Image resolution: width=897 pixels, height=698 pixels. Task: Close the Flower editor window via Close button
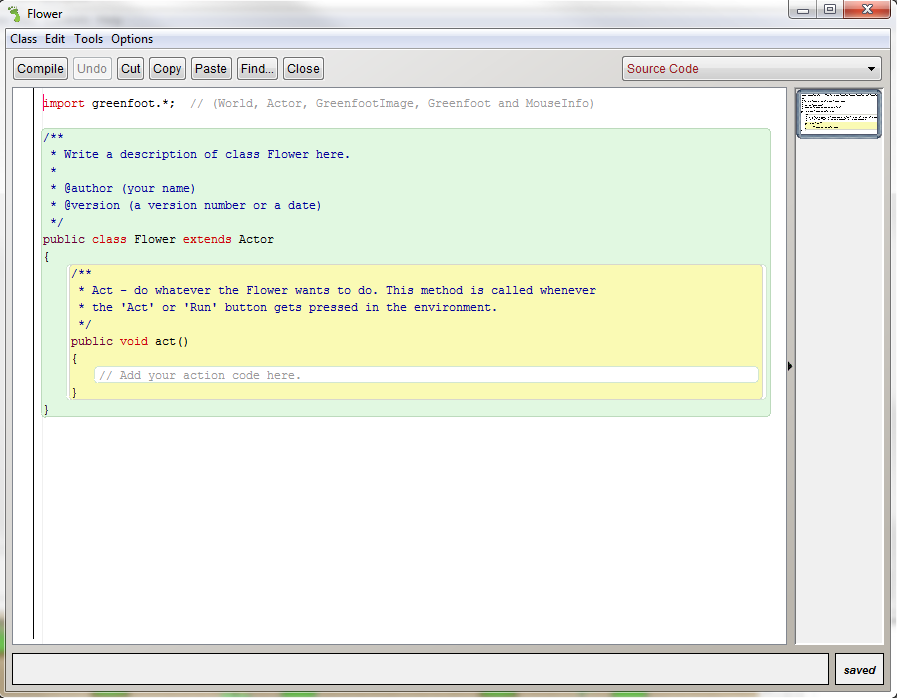pyautogui.click(x=303, y=68)
